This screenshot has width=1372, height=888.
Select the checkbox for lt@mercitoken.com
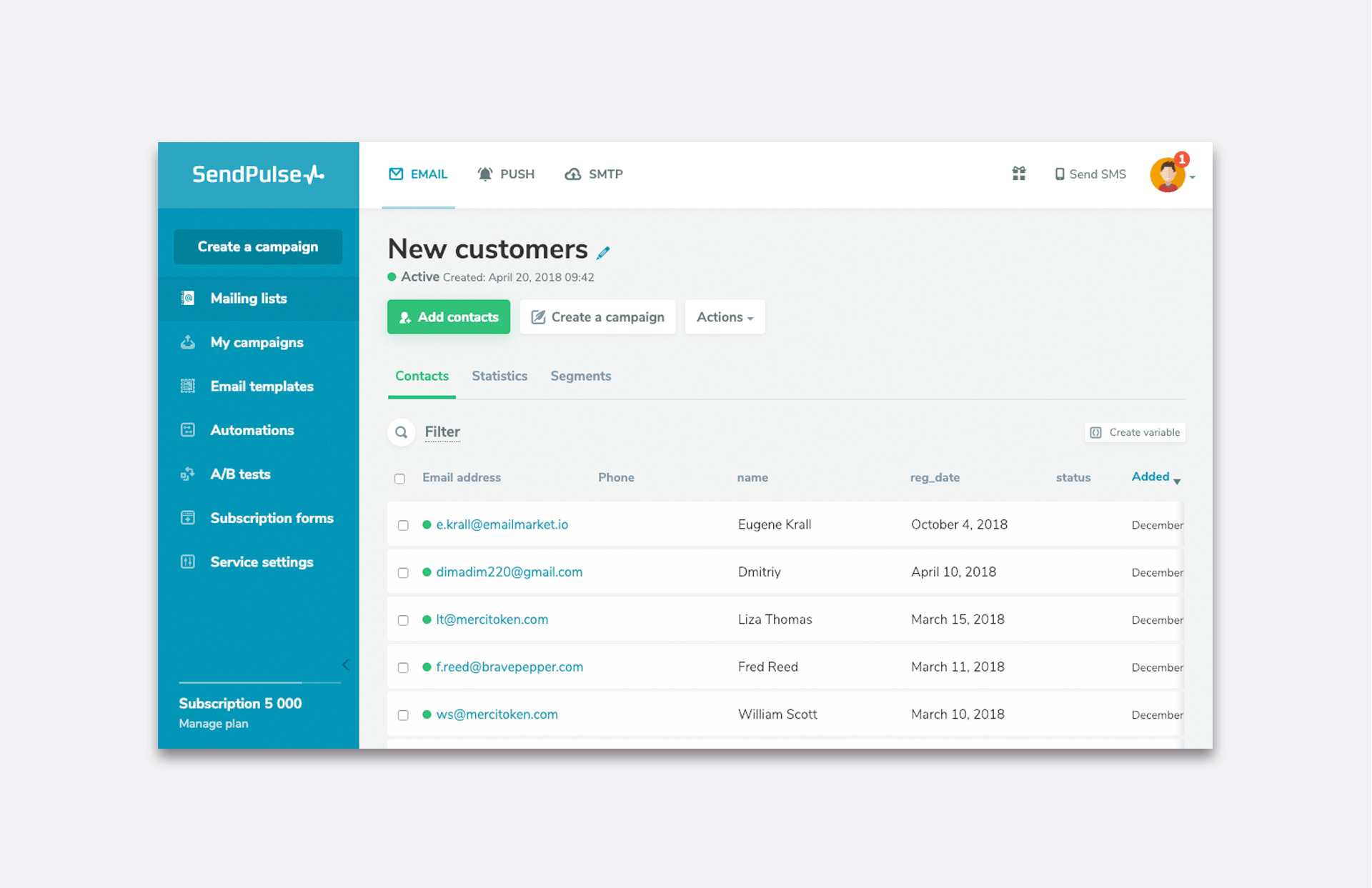(x=403, y=620)
